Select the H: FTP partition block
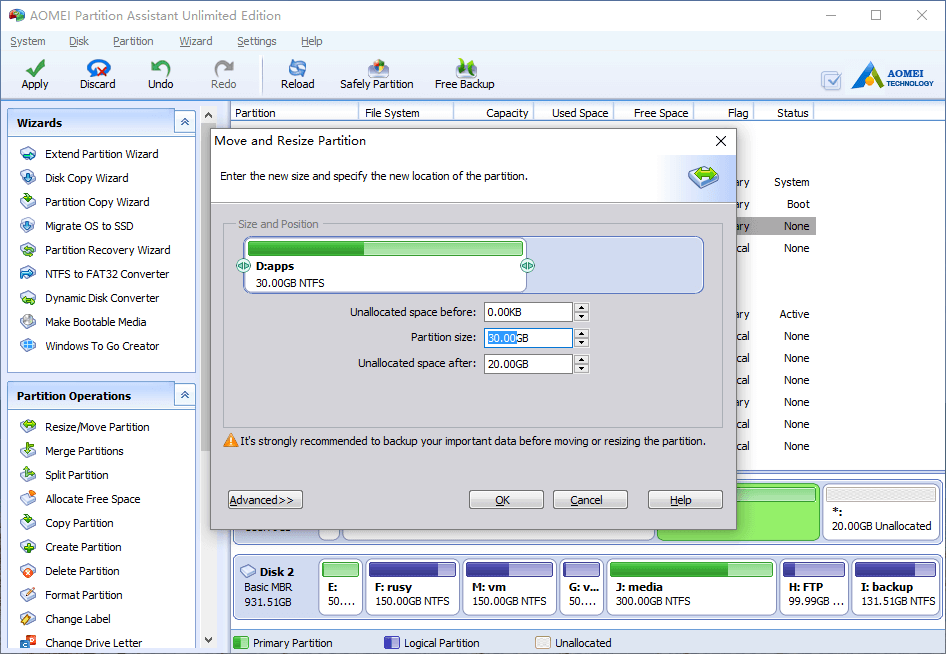Screen dimensions: 946x654 pyautogui.click(x=814, y=586)
